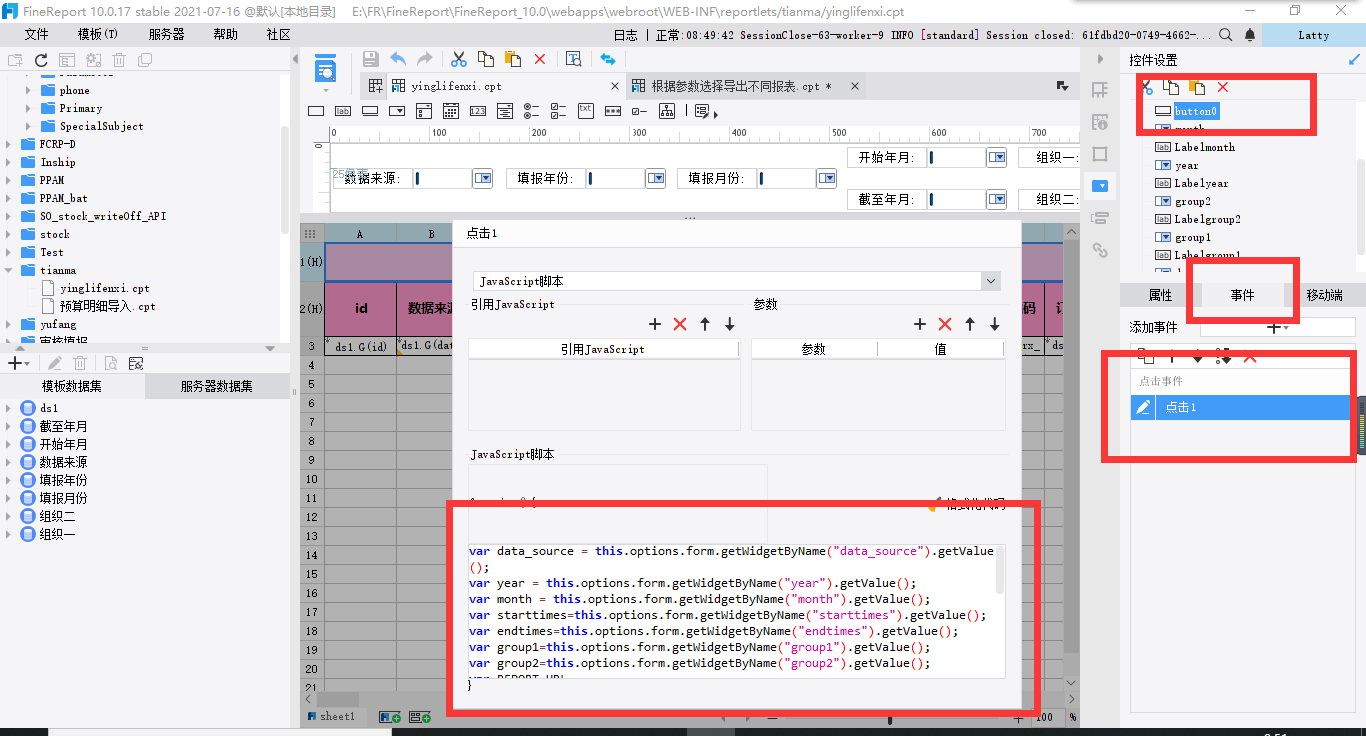This screenshot has height=736, width=1366.
Task: Click the Paste icon in main toolbar
Action: click(513, 59)
